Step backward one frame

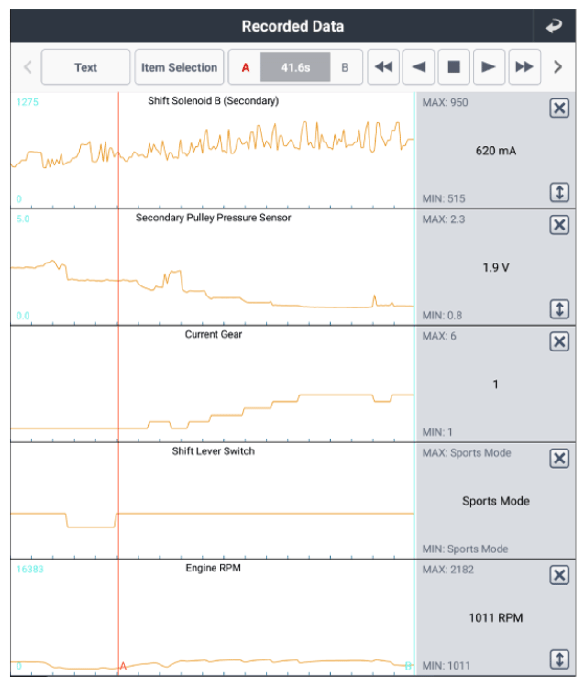[419, 67]
